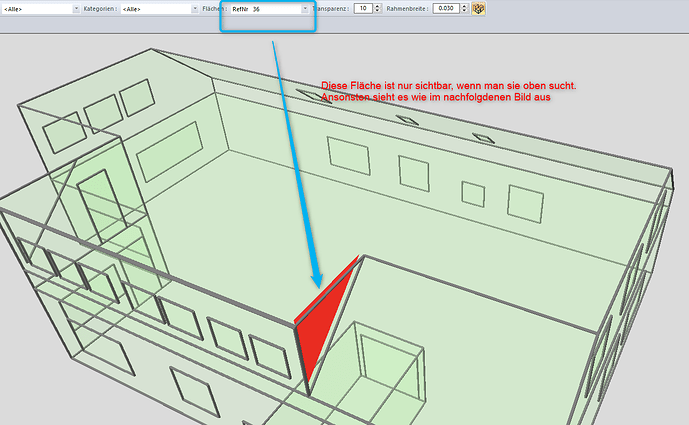Screen dimensions: 689x425
Task: Click the 3D cube view icon
Action: (479, 8)
